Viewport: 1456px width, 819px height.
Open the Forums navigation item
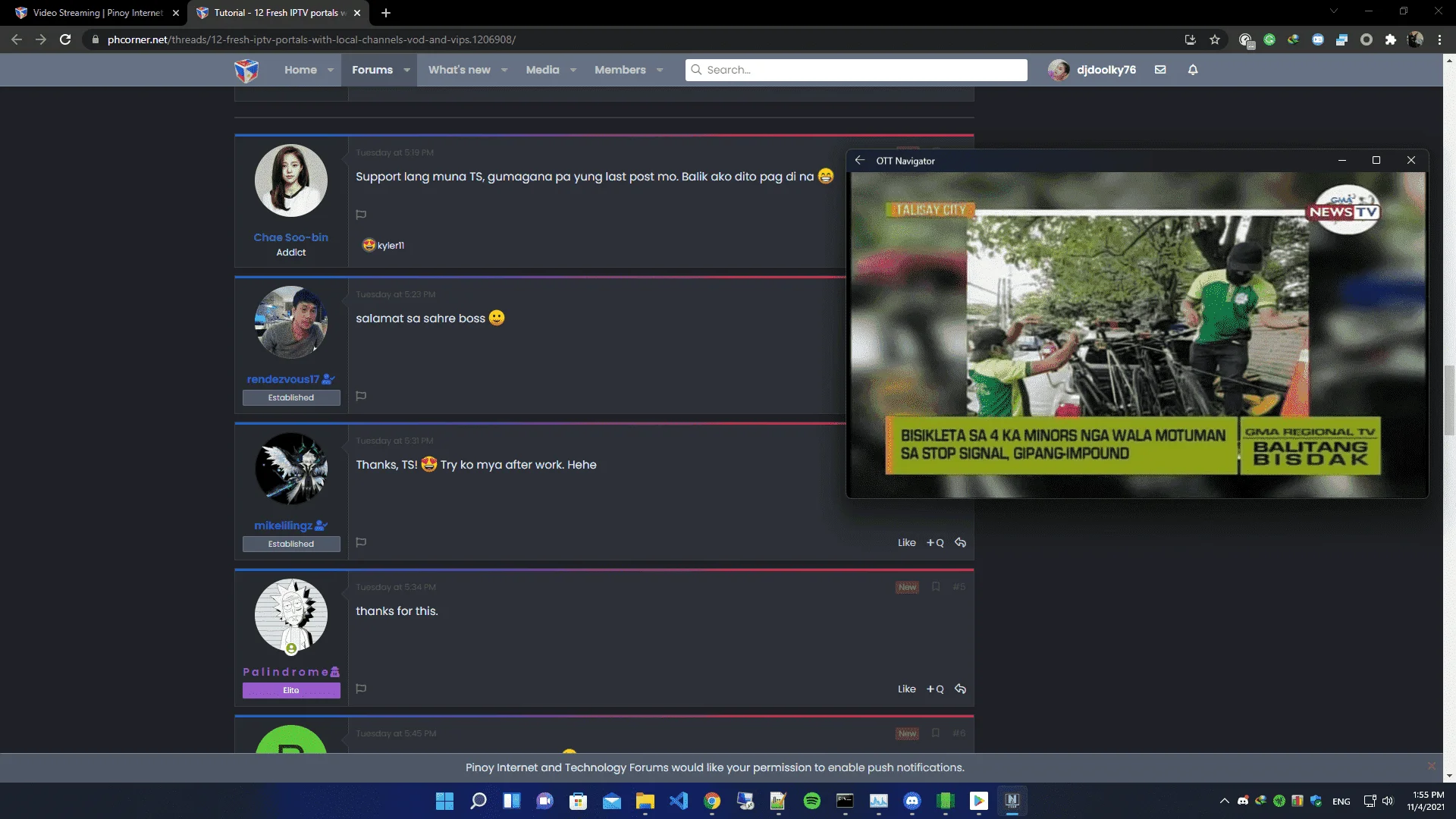pos(372,70)
